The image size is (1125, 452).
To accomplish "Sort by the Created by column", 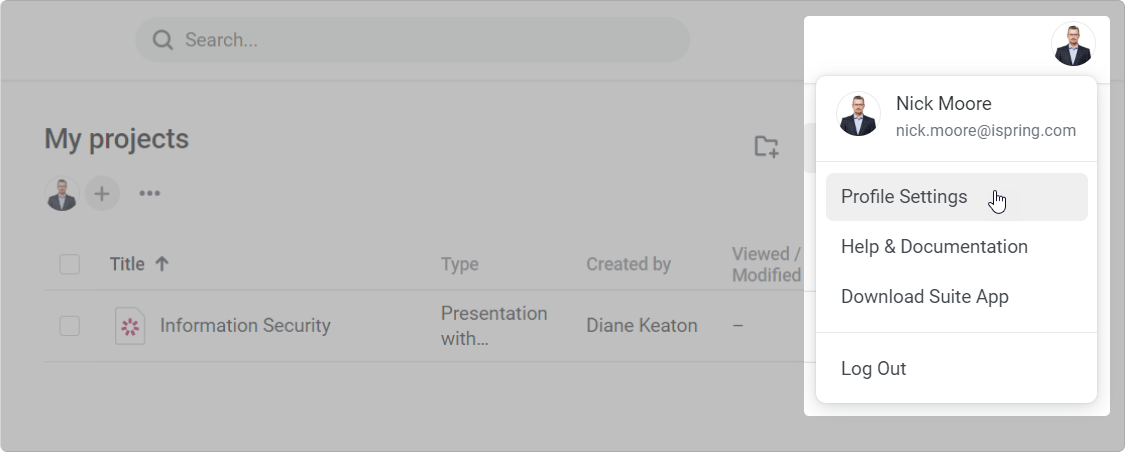I will coord(628,264).
